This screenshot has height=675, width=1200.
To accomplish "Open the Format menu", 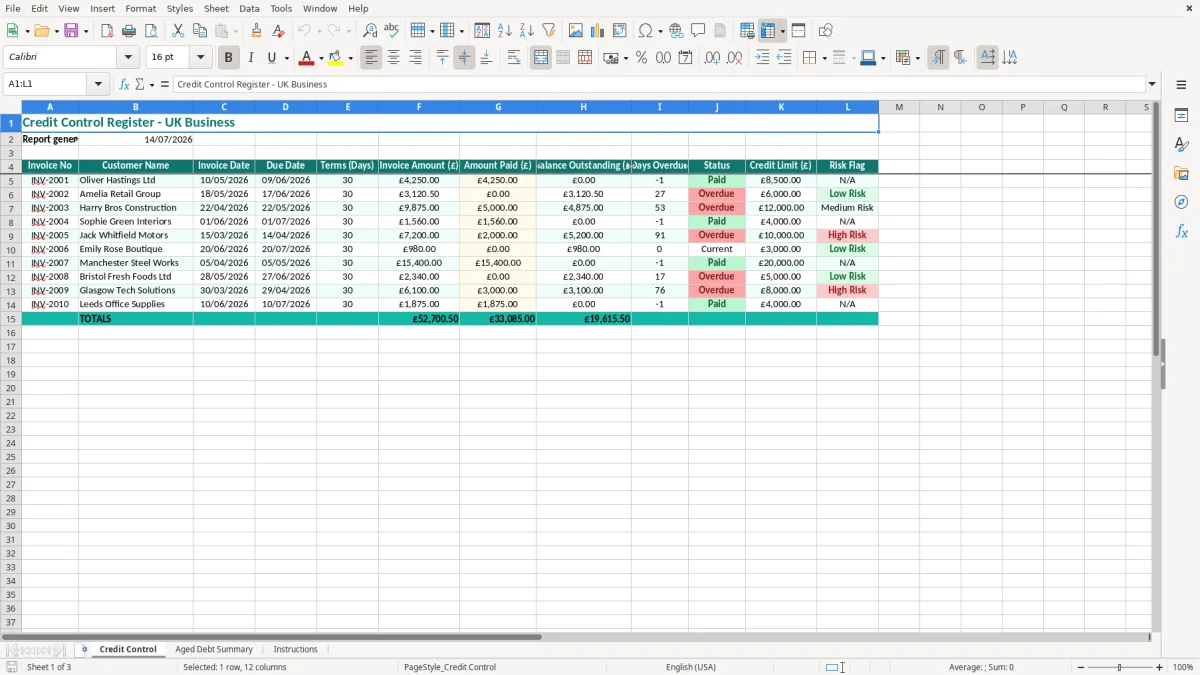I will pos(140,8).
